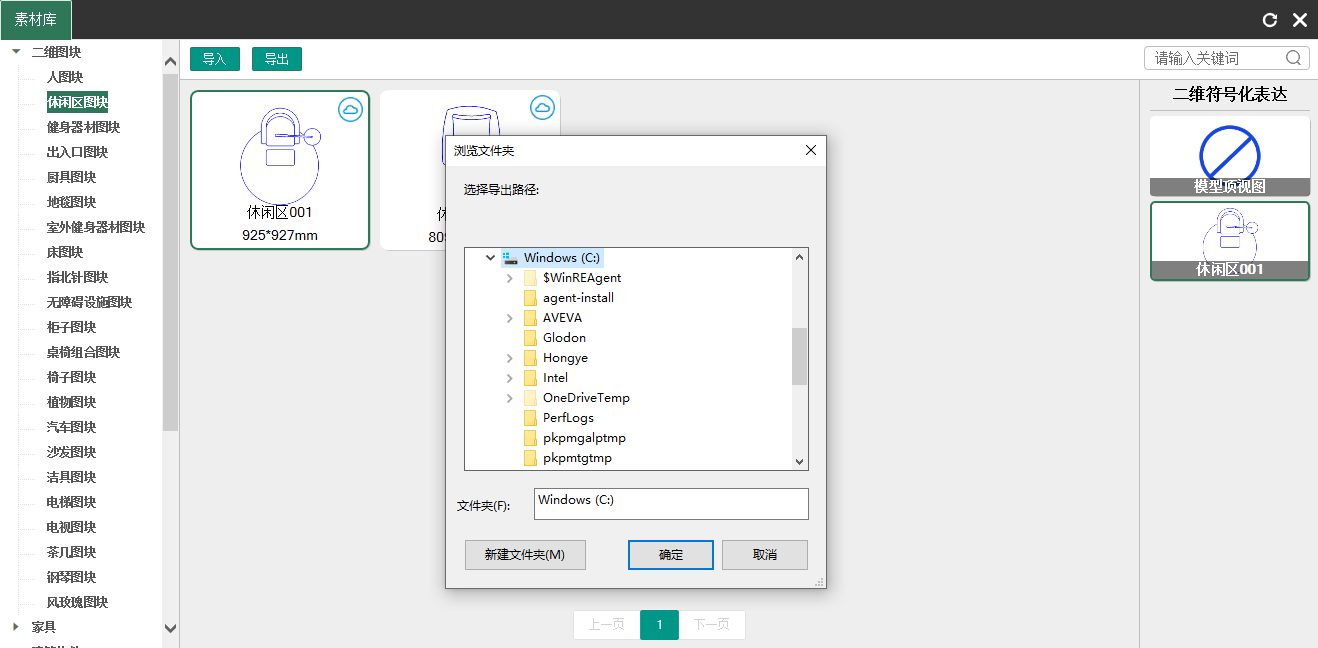Select 室外健身器材图块 in the tree
The image size is (1318, 648).
[96, 227]
